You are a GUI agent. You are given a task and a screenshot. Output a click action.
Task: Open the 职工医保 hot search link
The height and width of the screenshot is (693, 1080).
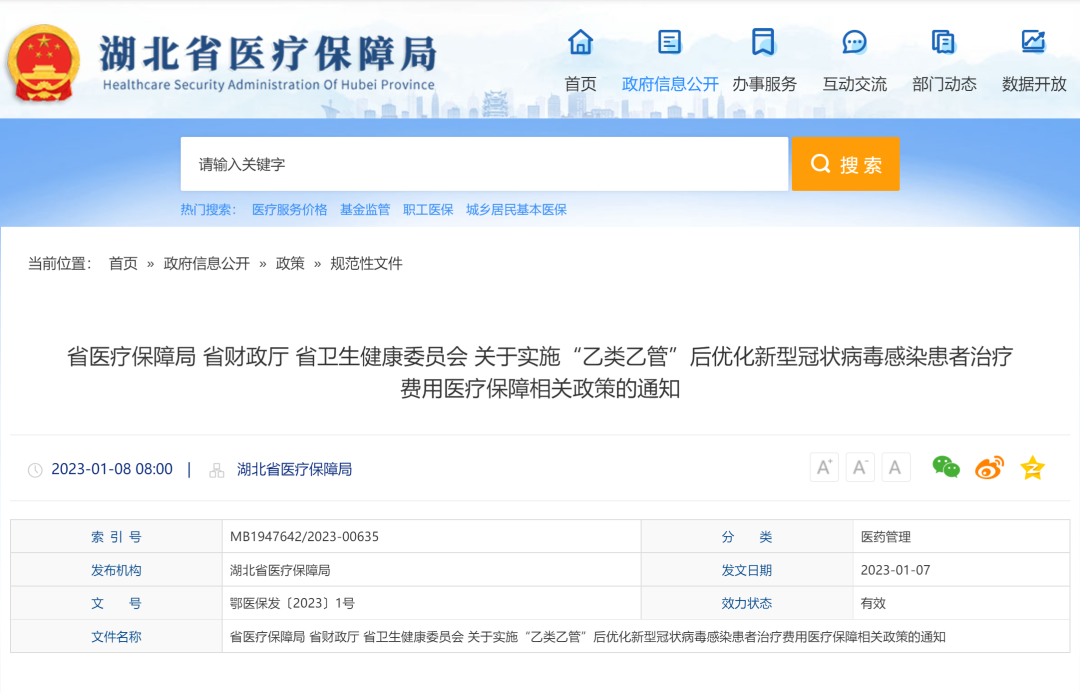[427, 209]
